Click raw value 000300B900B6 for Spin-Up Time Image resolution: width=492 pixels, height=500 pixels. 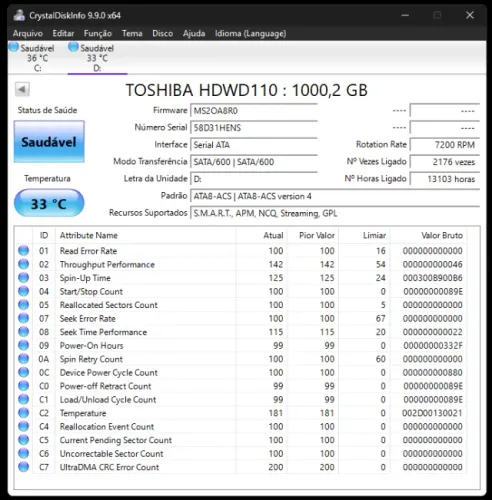tap(432, 278)
